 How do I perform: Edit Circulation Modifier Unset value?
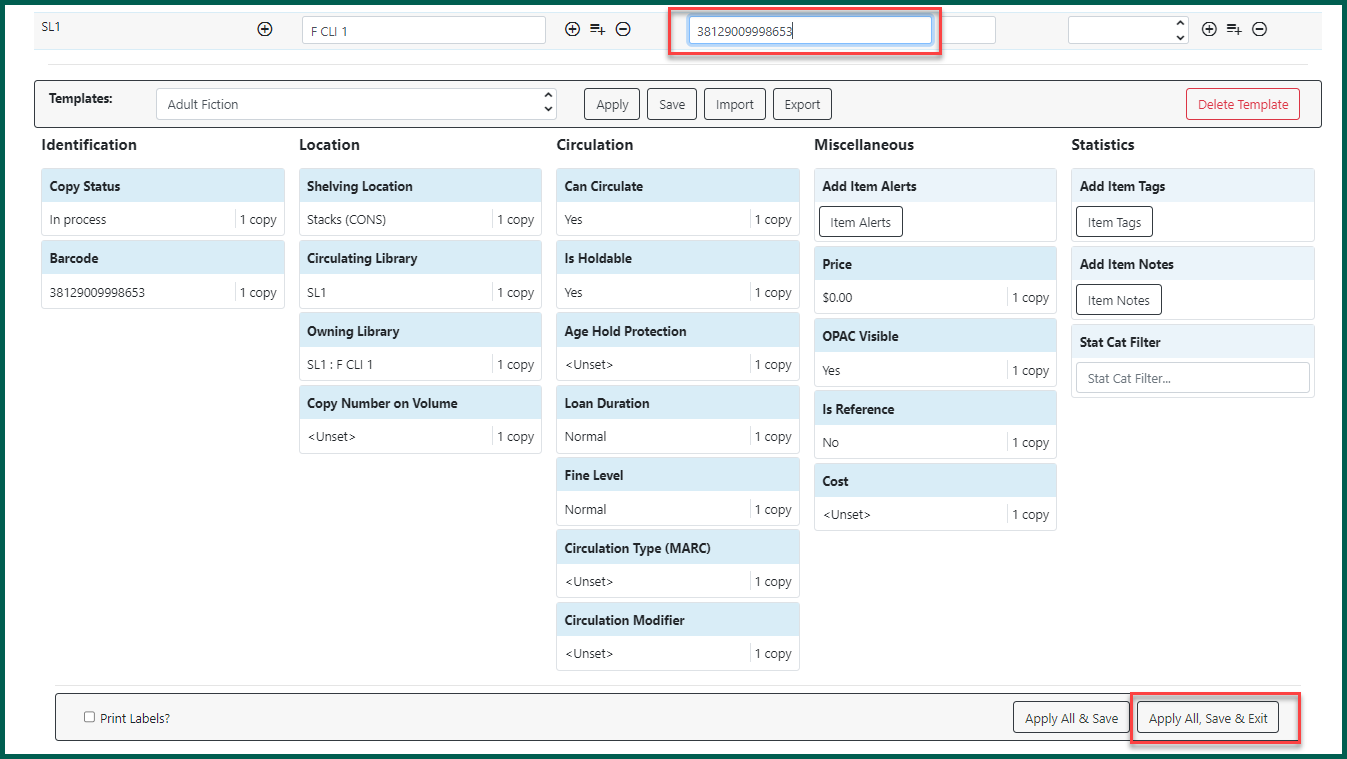[x=678, y=653]
